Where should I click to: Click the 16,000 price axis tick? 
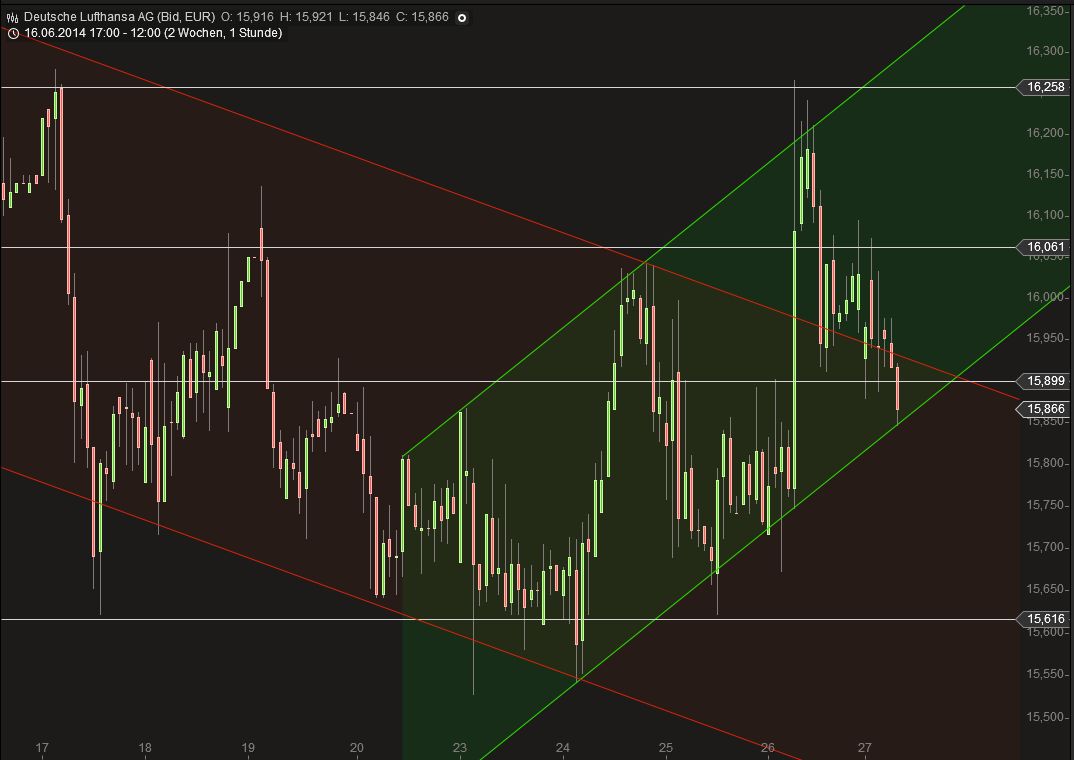pos(1045,296)
